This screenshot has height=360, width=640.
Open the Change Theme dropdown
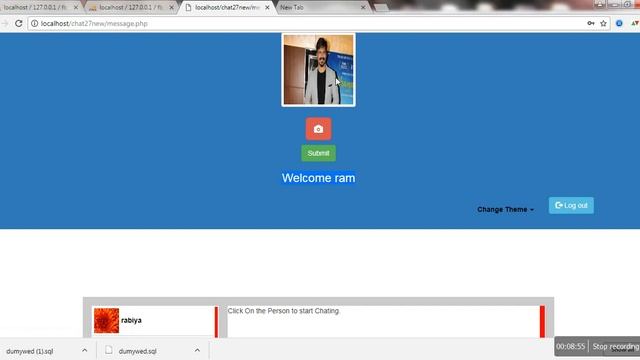point(505,209)
